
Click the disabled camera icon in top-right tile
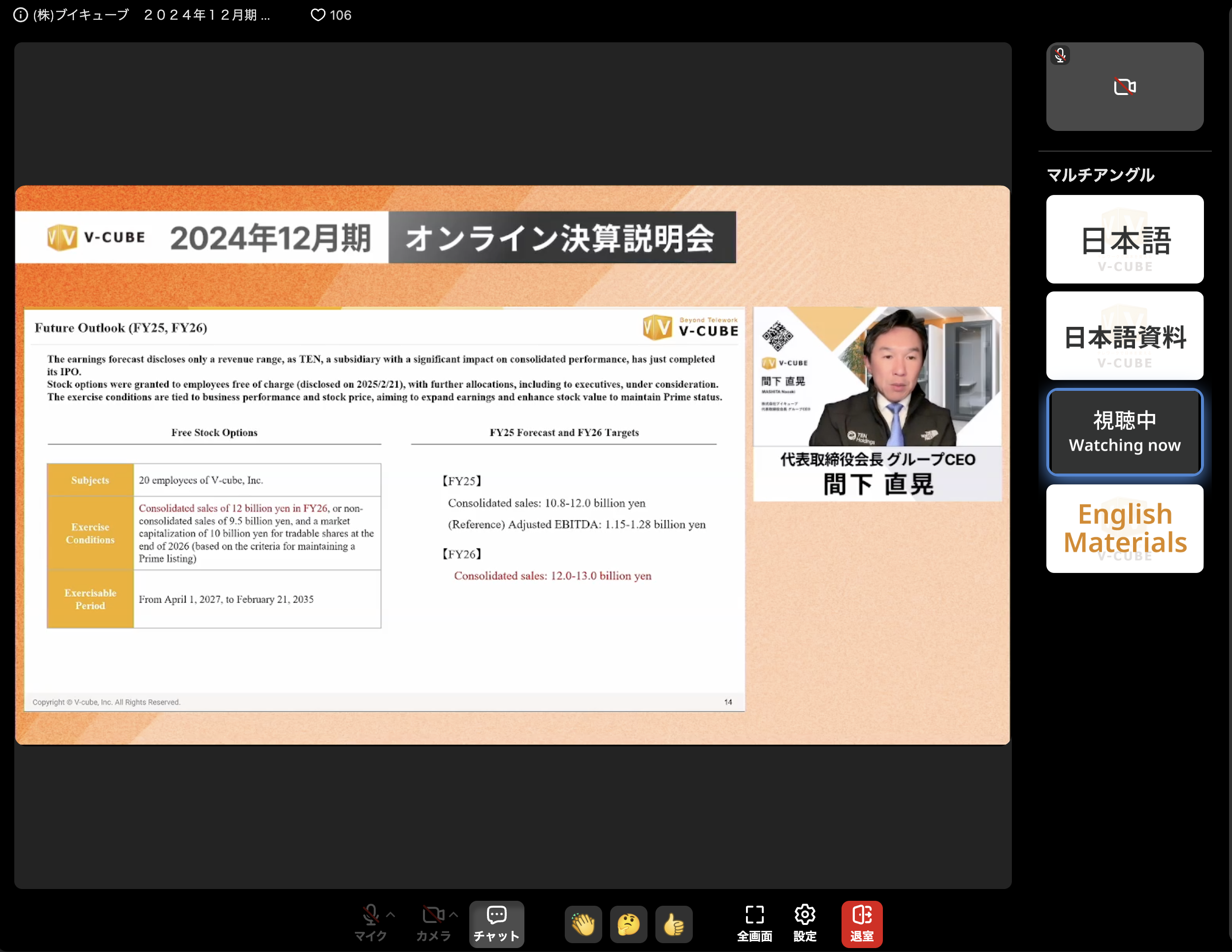(x=1124, y=86)
